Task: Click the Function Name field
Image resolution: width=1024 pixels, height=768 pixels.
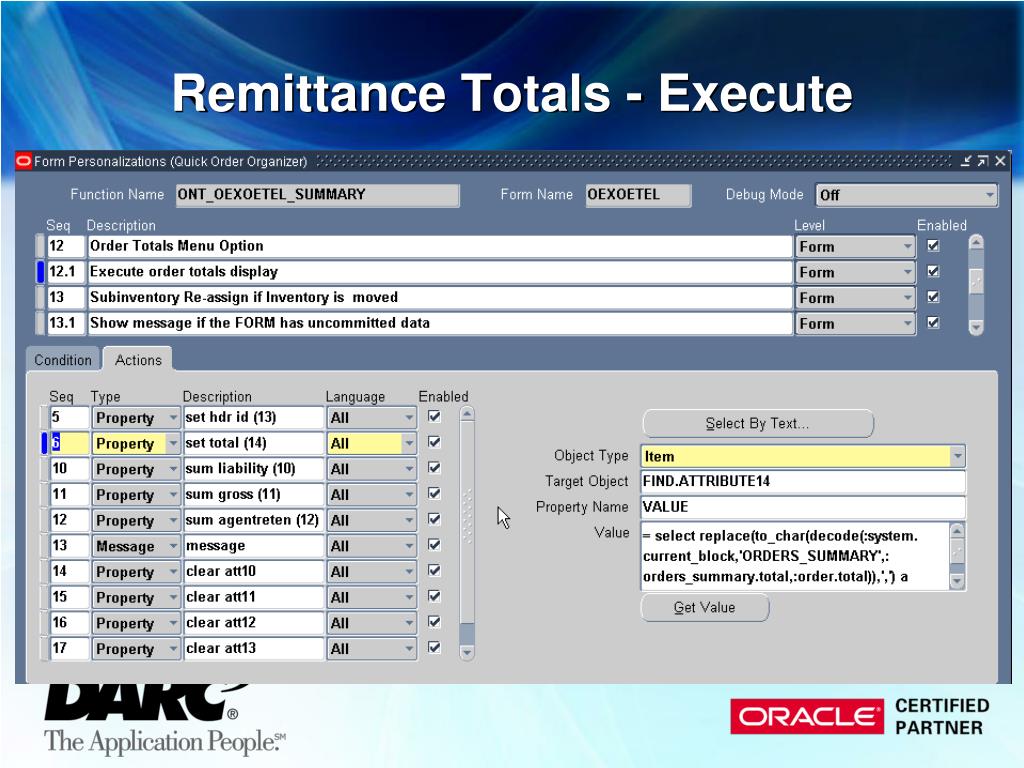Action: 317,195
